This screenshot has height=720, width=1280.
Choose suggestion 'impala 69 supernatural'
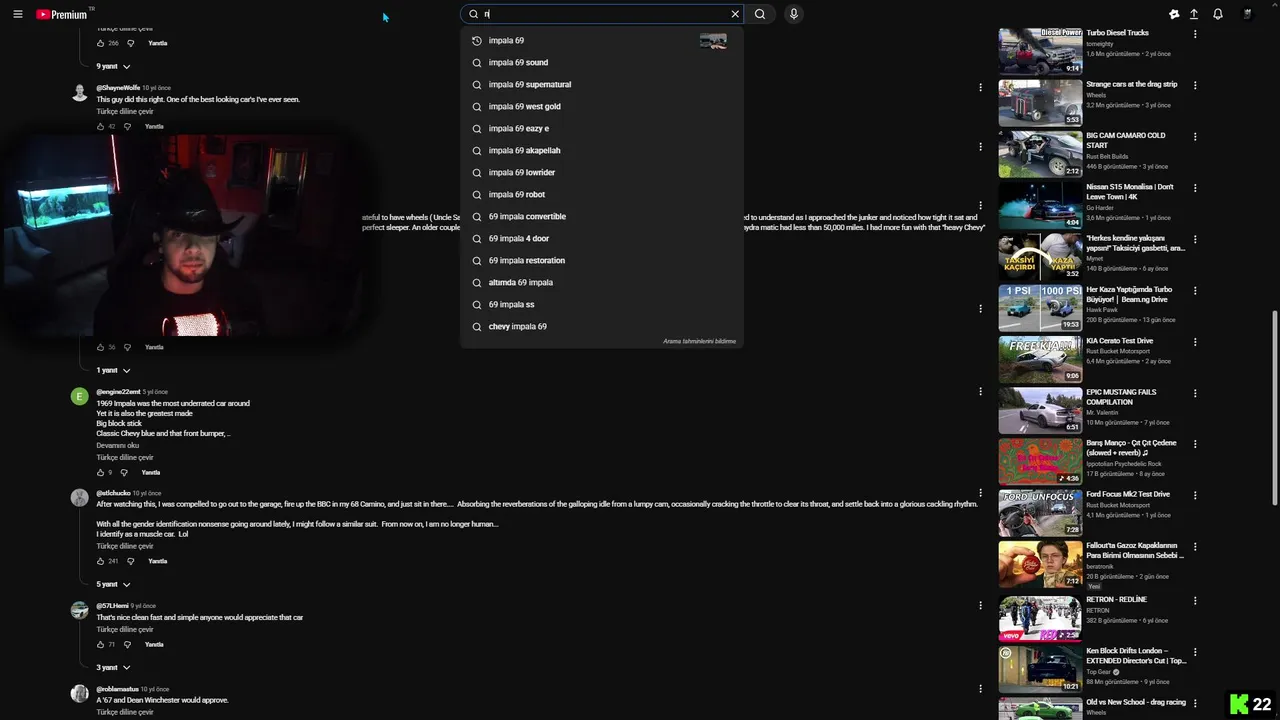coord(601,84)
